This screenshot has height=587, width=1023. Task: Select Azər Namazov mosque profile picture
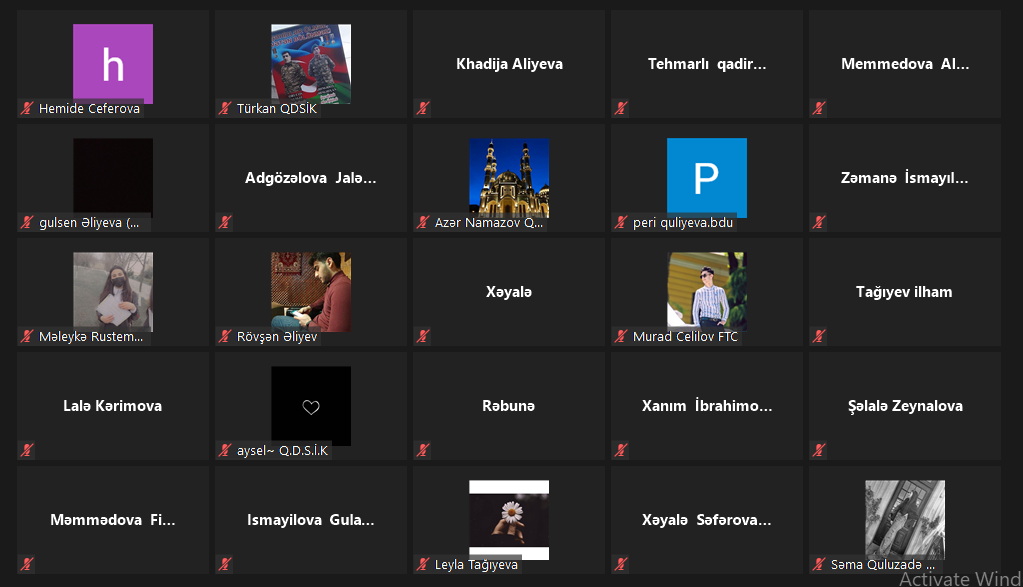pyautogui.click(x=509, y=177)
